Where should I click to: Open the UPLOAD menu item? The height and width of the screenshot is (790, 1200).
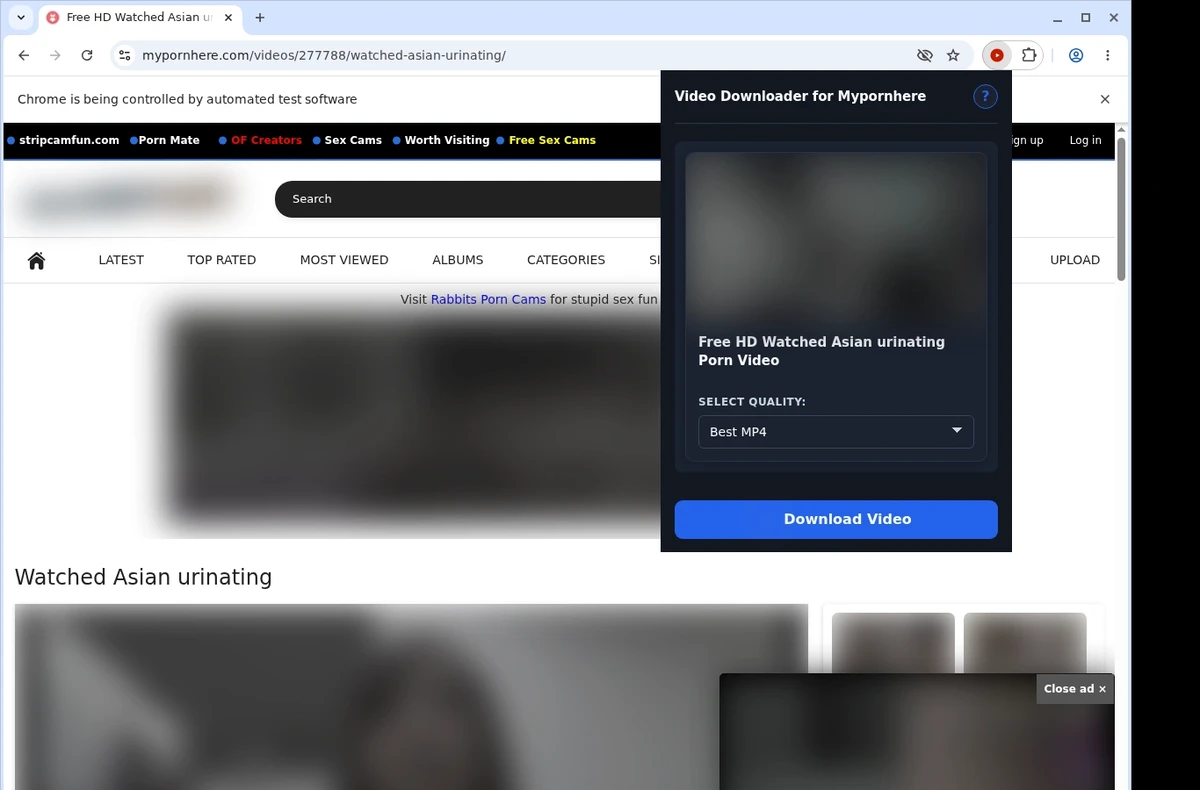pos(1075,260)
